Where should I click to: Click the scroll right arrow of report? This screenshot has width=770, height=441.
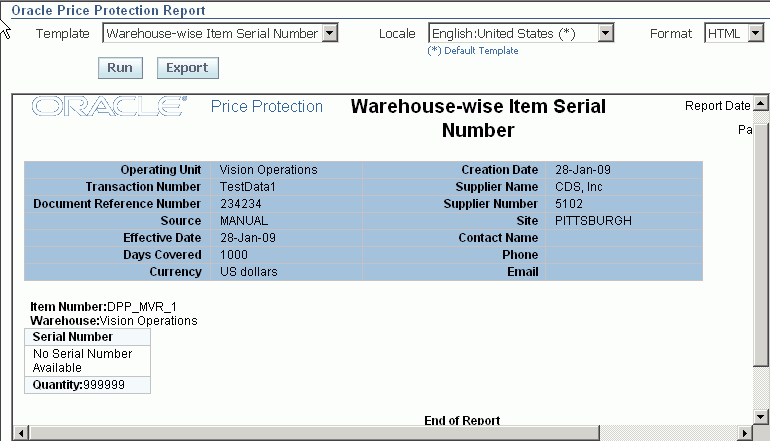click(745, 433)
